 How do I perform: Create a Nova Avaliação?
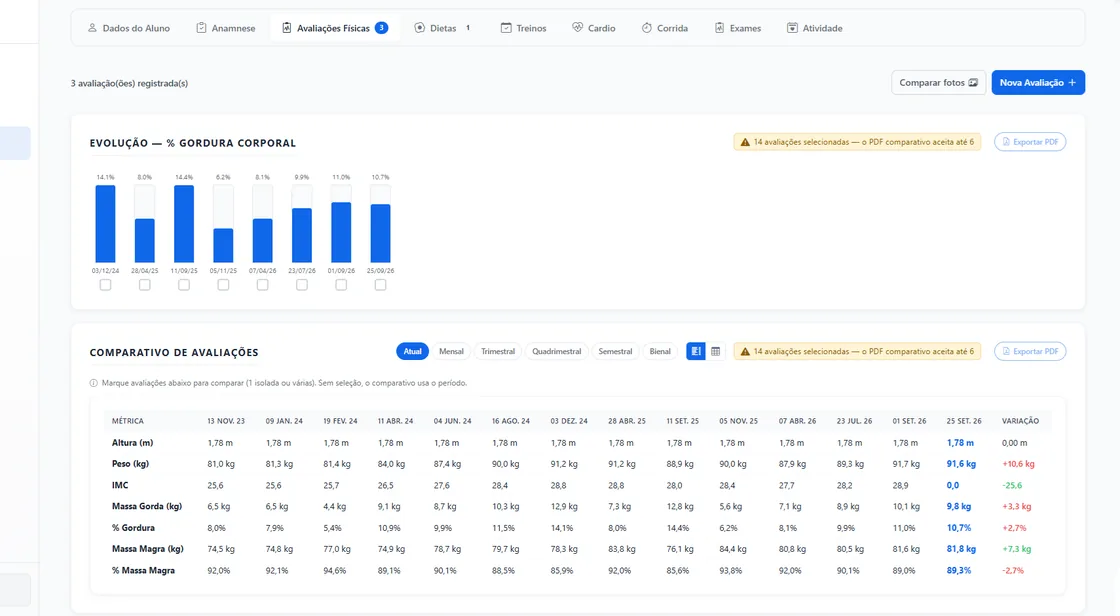tap(1038, 83)
